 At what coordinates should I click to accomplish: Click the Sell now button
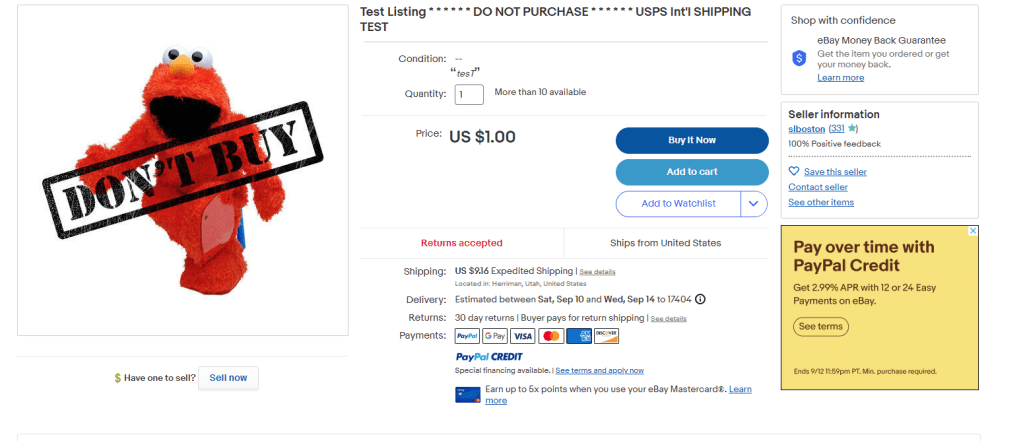coord(228,378)
